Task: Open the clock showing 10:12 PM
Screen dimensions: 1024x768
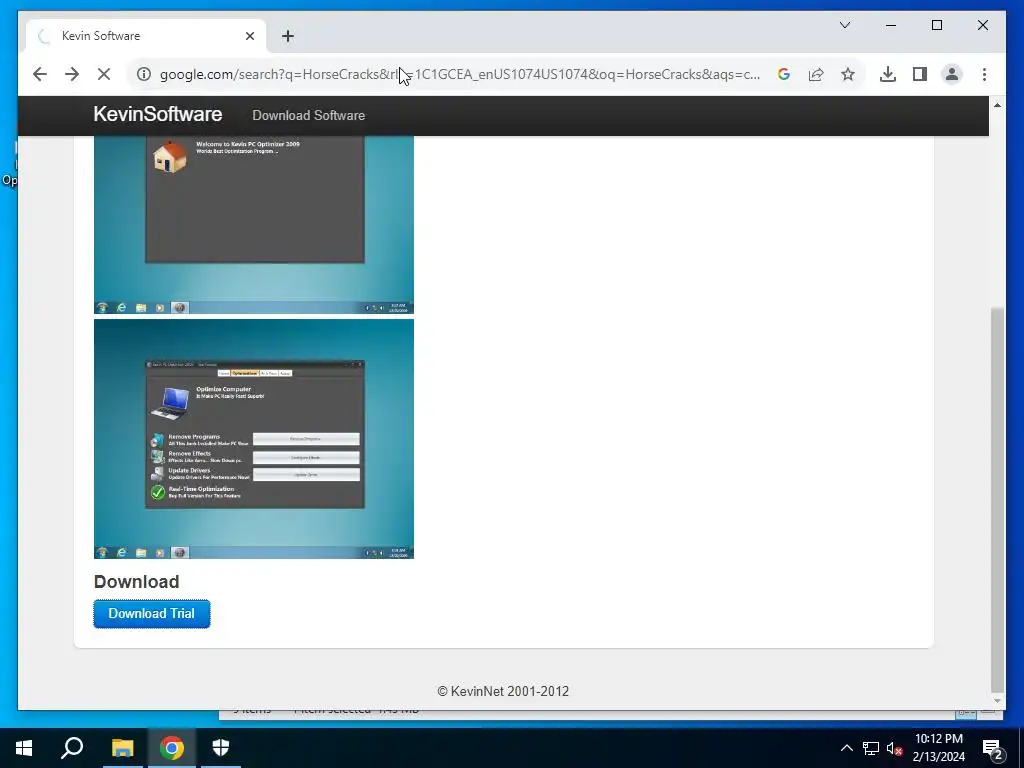Action: coord(938,748)
